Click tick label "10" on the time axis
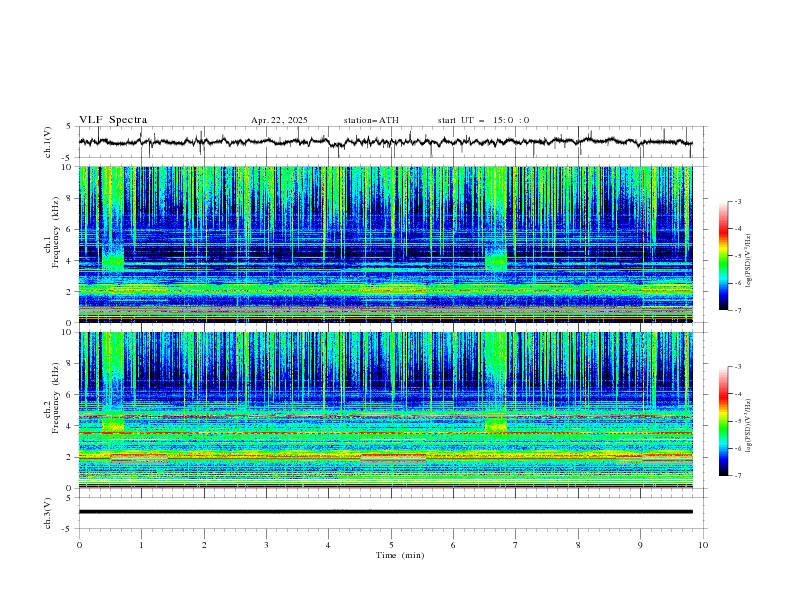 click(703, 545)
